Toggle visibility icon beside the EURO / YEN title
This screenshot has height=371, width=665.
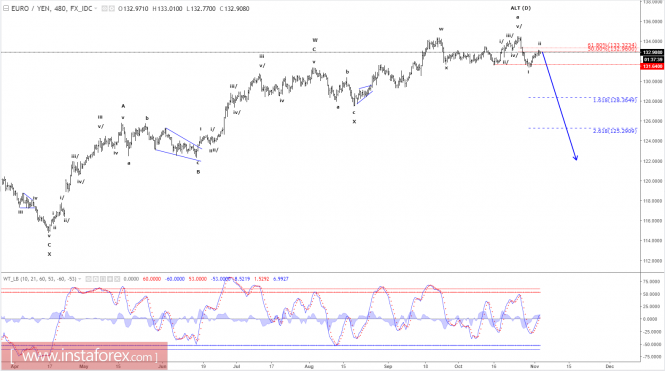(104, 8)
